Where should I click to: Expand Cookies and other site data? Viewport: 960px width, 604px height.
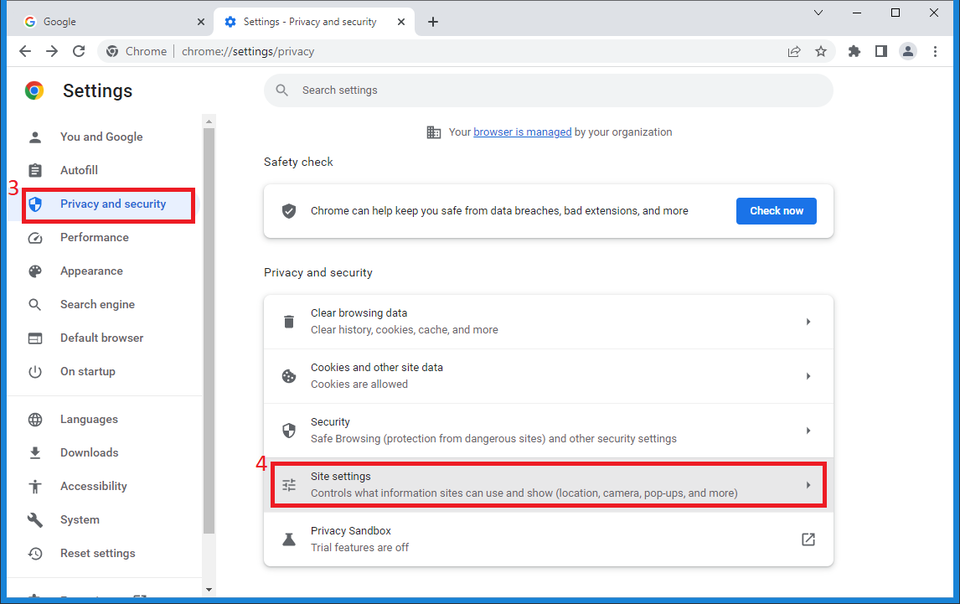808,376
